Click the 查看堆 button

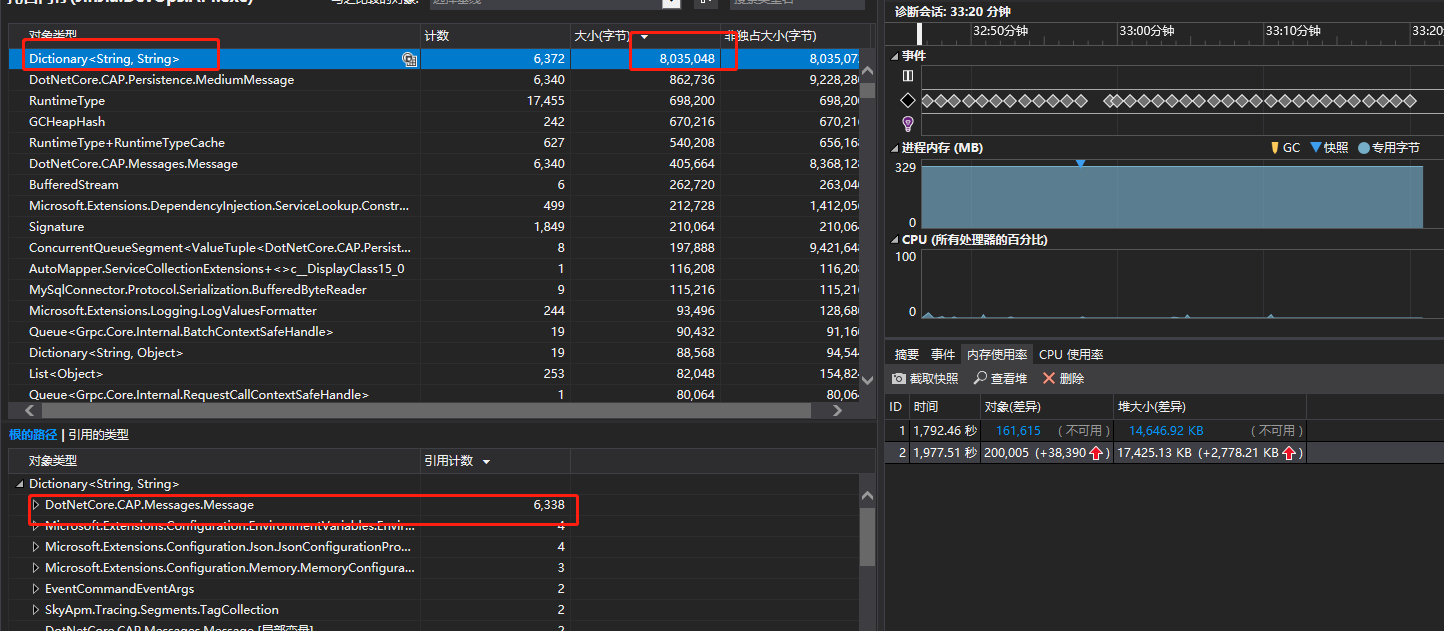tap(1000, 379)
